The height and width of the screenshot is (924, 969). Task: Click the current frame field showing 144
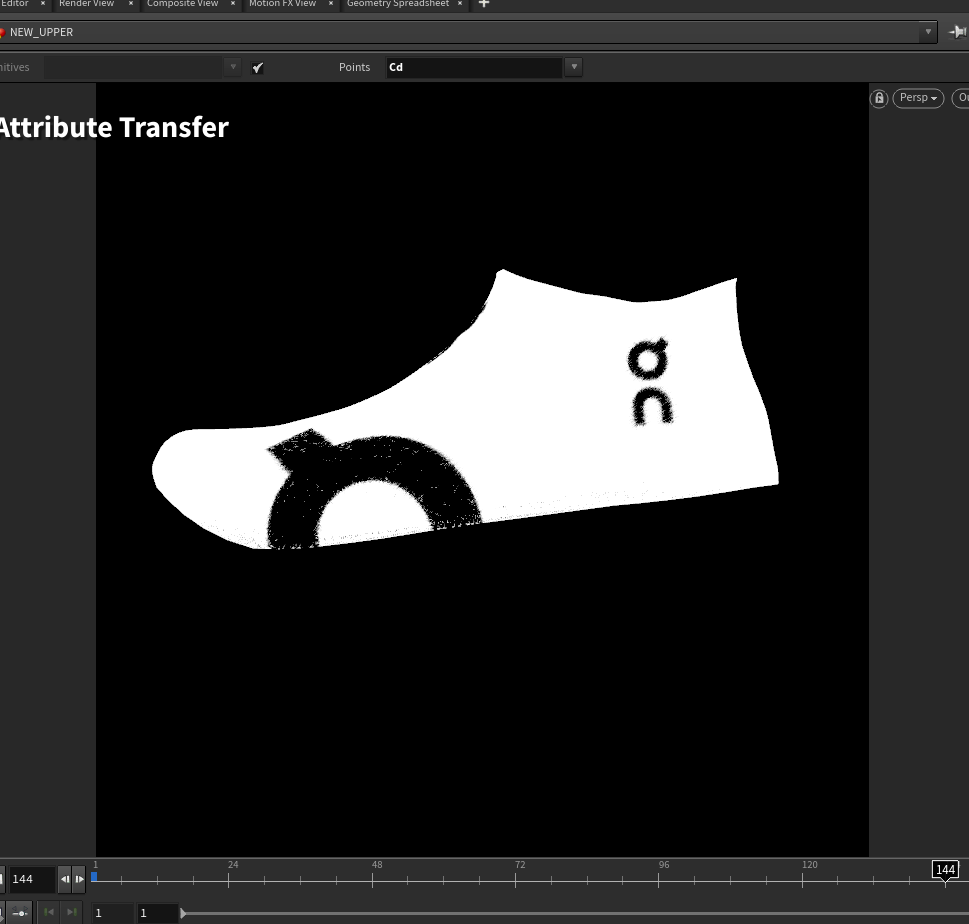tap(31, 879)
